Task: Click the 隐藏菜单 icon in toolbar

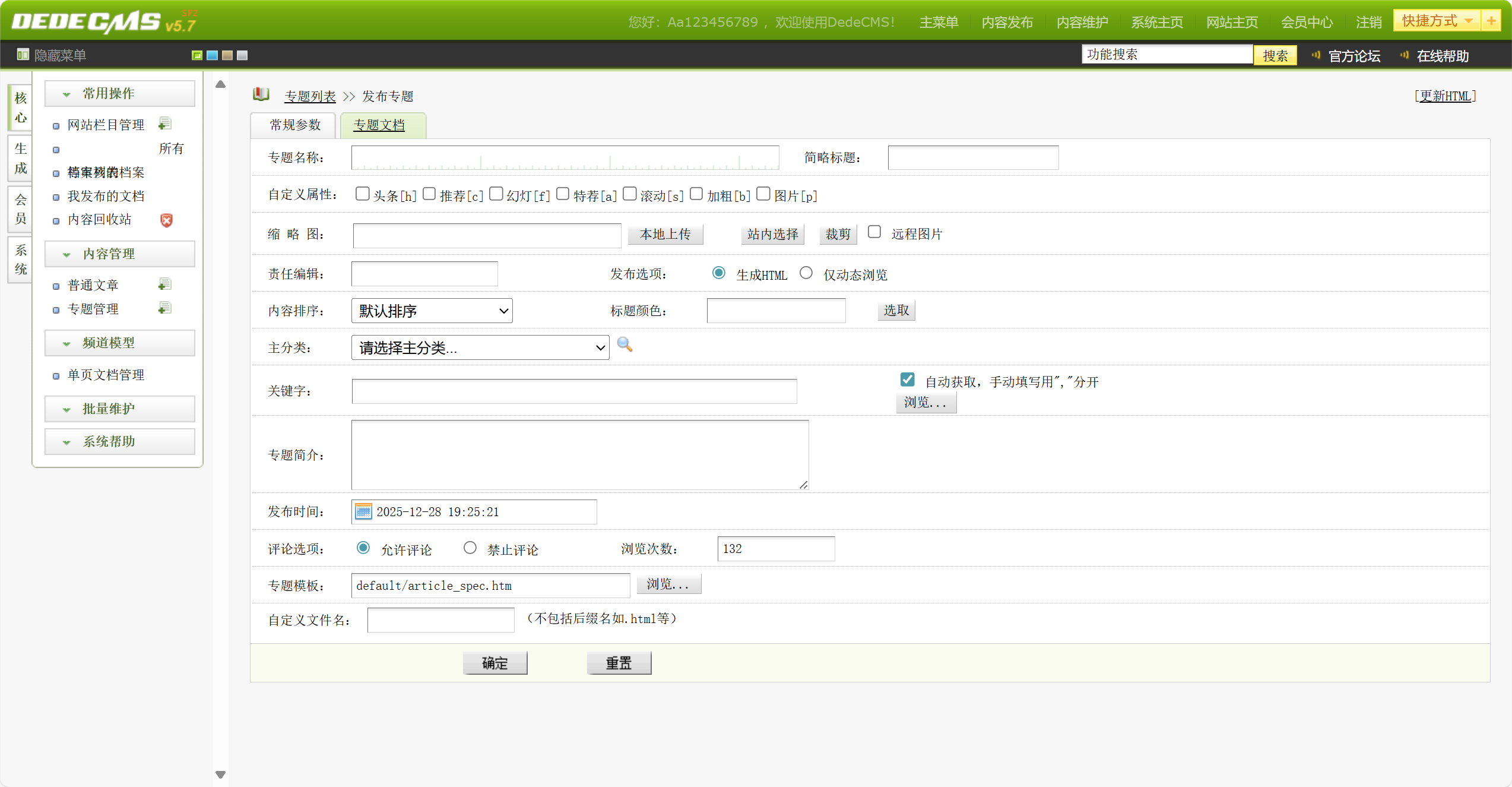Action: click(x=23, y=55)
